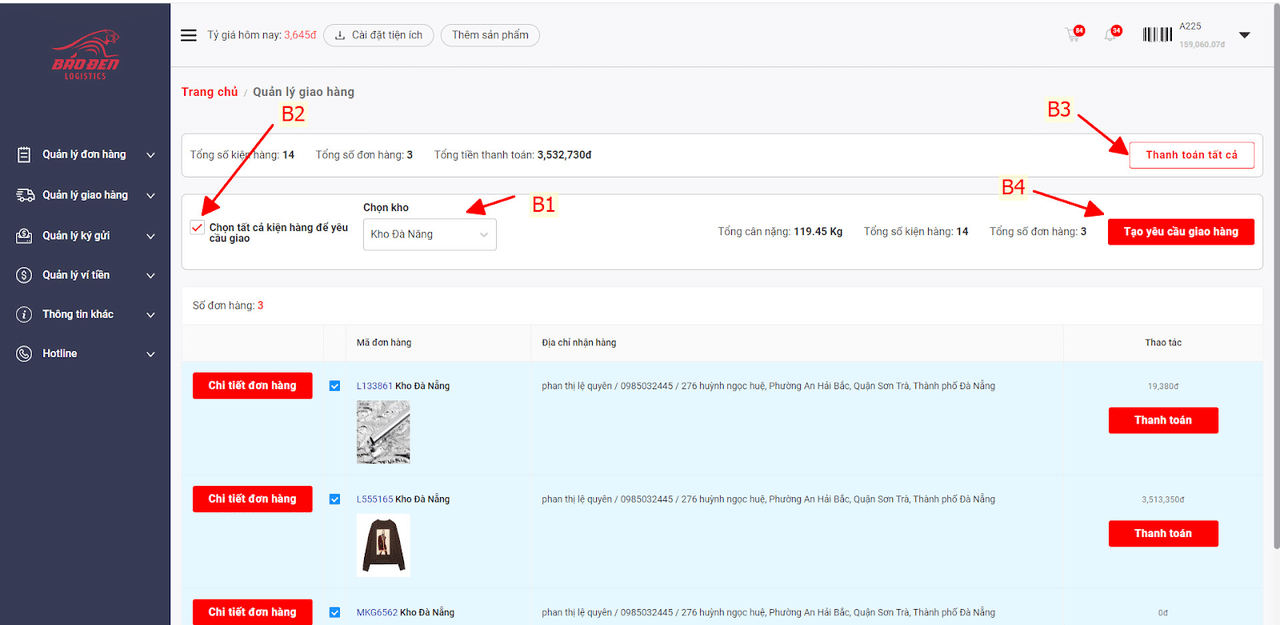Image resolution: width=1280 pixels, height=625 pixels.
Task: Open the notifications bell icon
Action: (x=1110, y=35)
